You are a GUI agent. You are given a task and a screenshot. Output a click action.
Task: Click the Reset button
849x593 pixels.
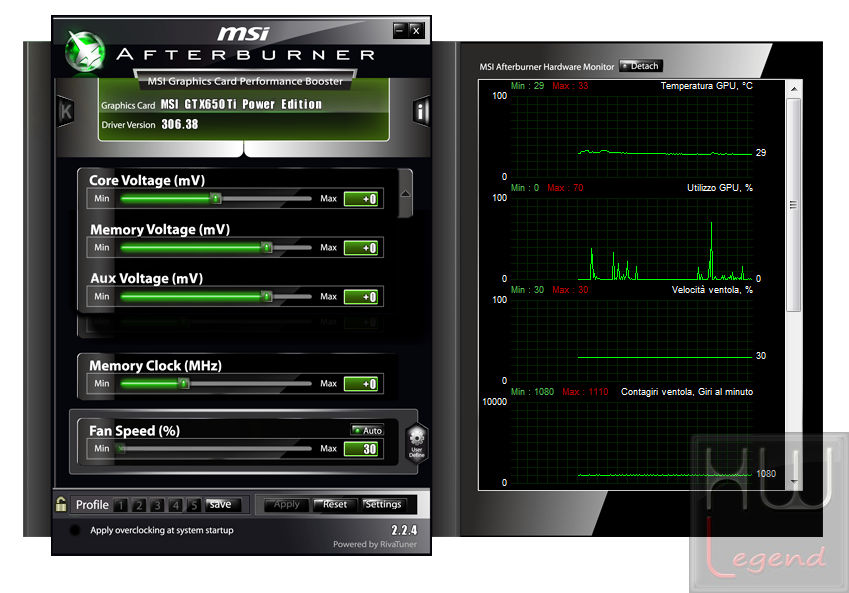coord(335,505)
